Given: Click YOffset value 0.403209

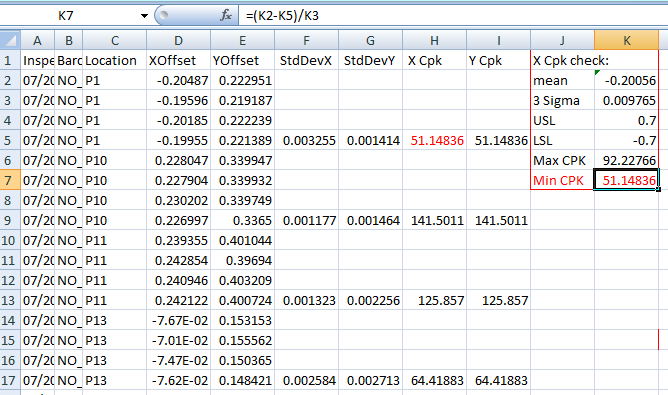Looking at the screenshot, I should [242, 281].
